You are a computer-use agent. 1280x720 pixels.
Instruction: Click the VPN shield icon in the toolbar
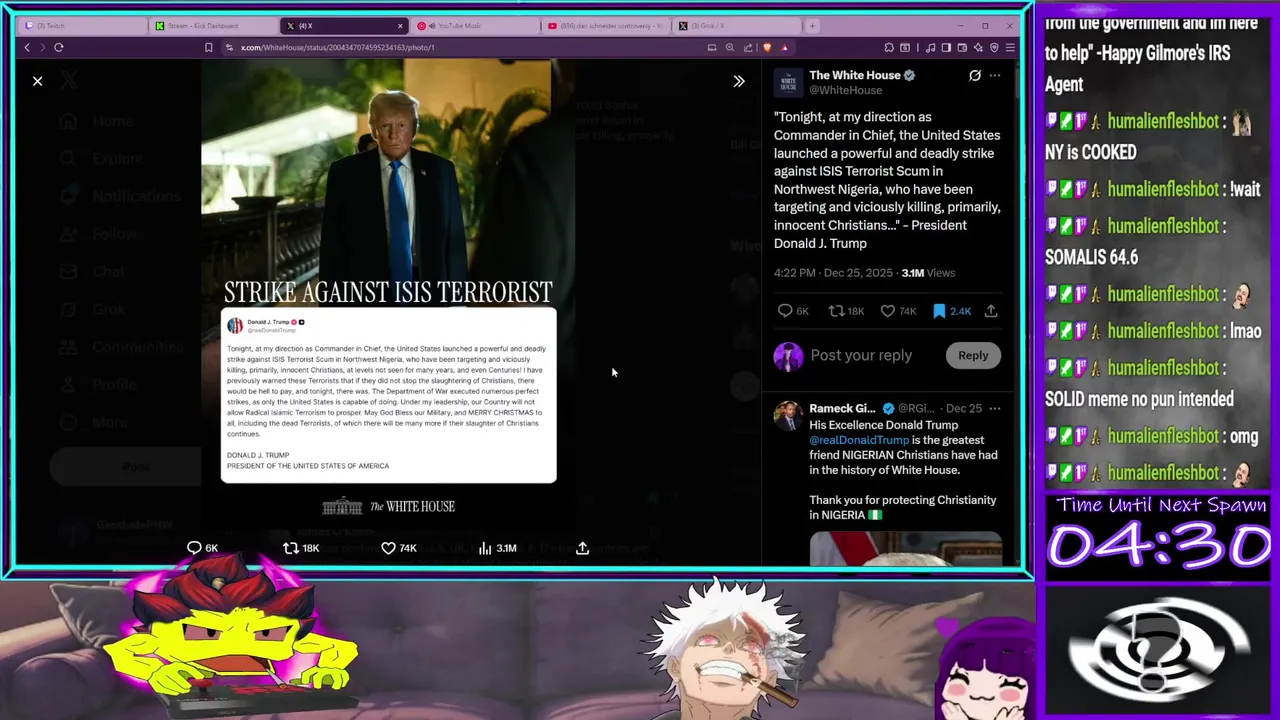[994, 47]
